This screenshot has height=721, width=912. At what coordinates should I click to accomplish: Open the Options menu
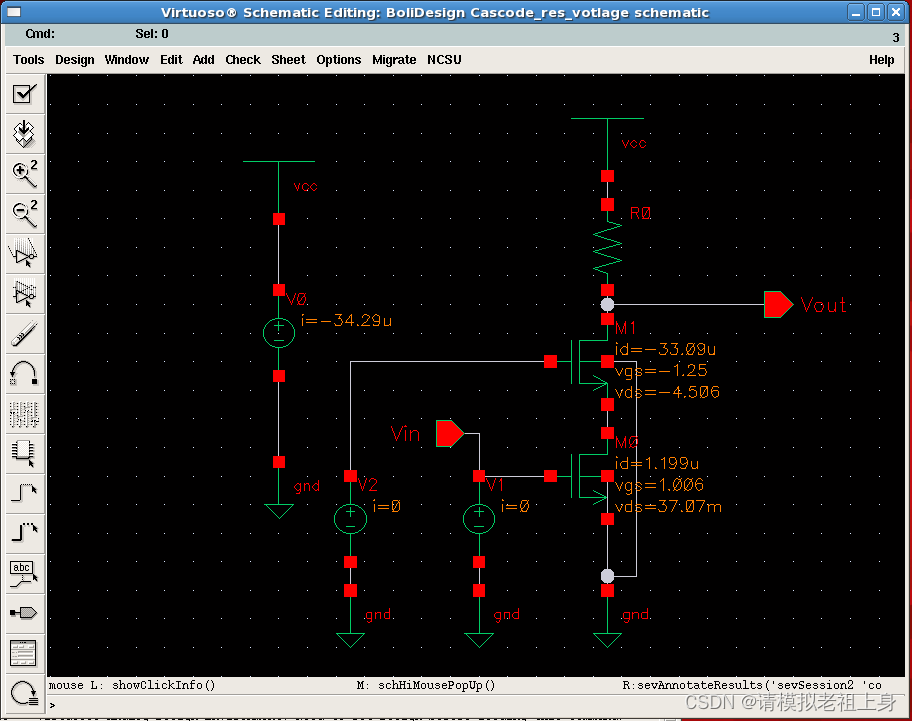point(339,59)
